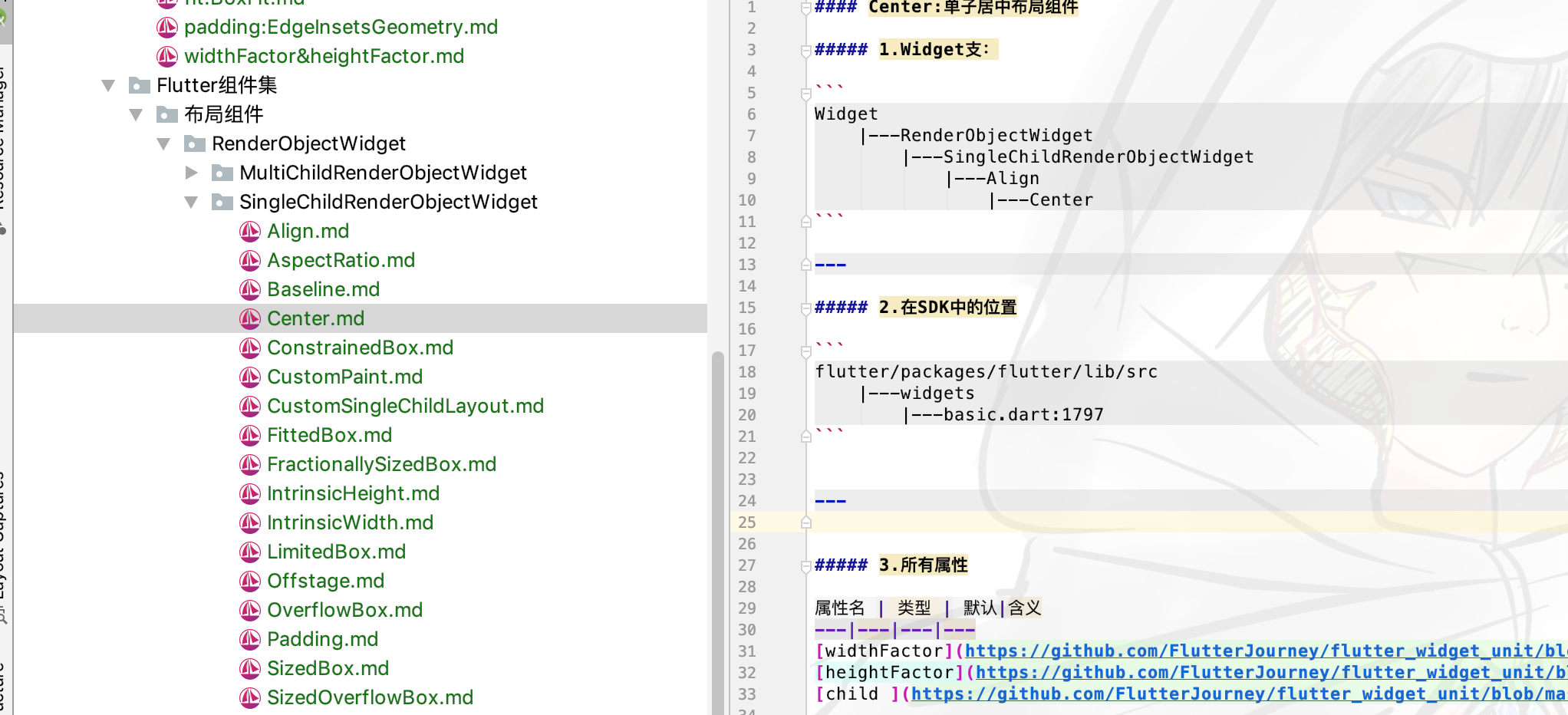This screenshot has height=715, width=1568.
Task: Click the icon of widthFactor&heightFactor.md
Action: 167,56
